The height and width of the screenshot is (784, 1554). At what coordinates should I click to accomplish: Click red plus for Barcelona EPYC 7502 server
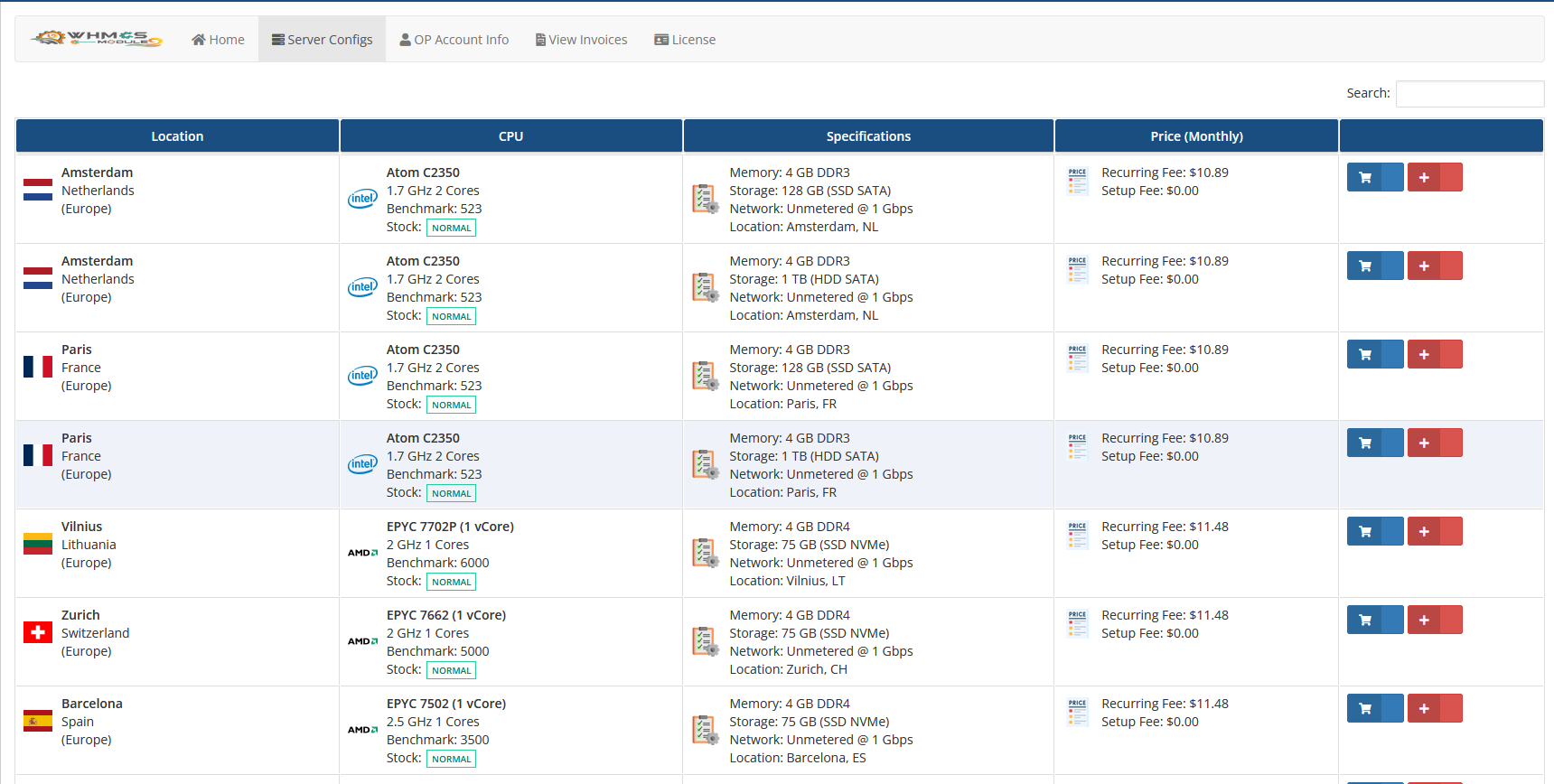[x=1435, y=708]
